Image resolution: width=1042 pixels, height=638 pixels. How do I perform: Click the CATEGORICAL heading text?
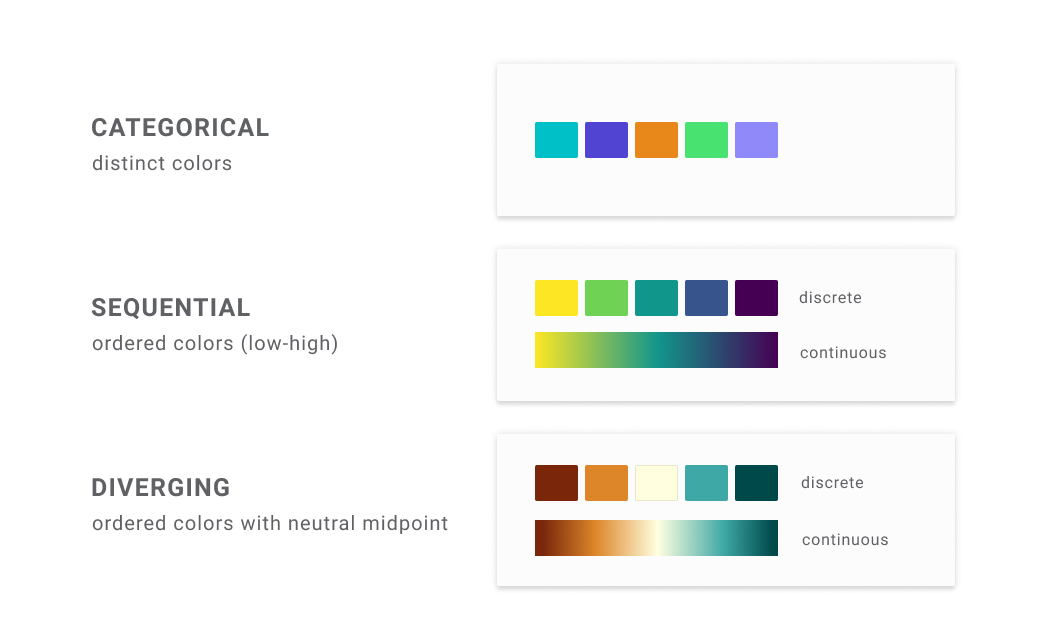click(x=180, y=128)
